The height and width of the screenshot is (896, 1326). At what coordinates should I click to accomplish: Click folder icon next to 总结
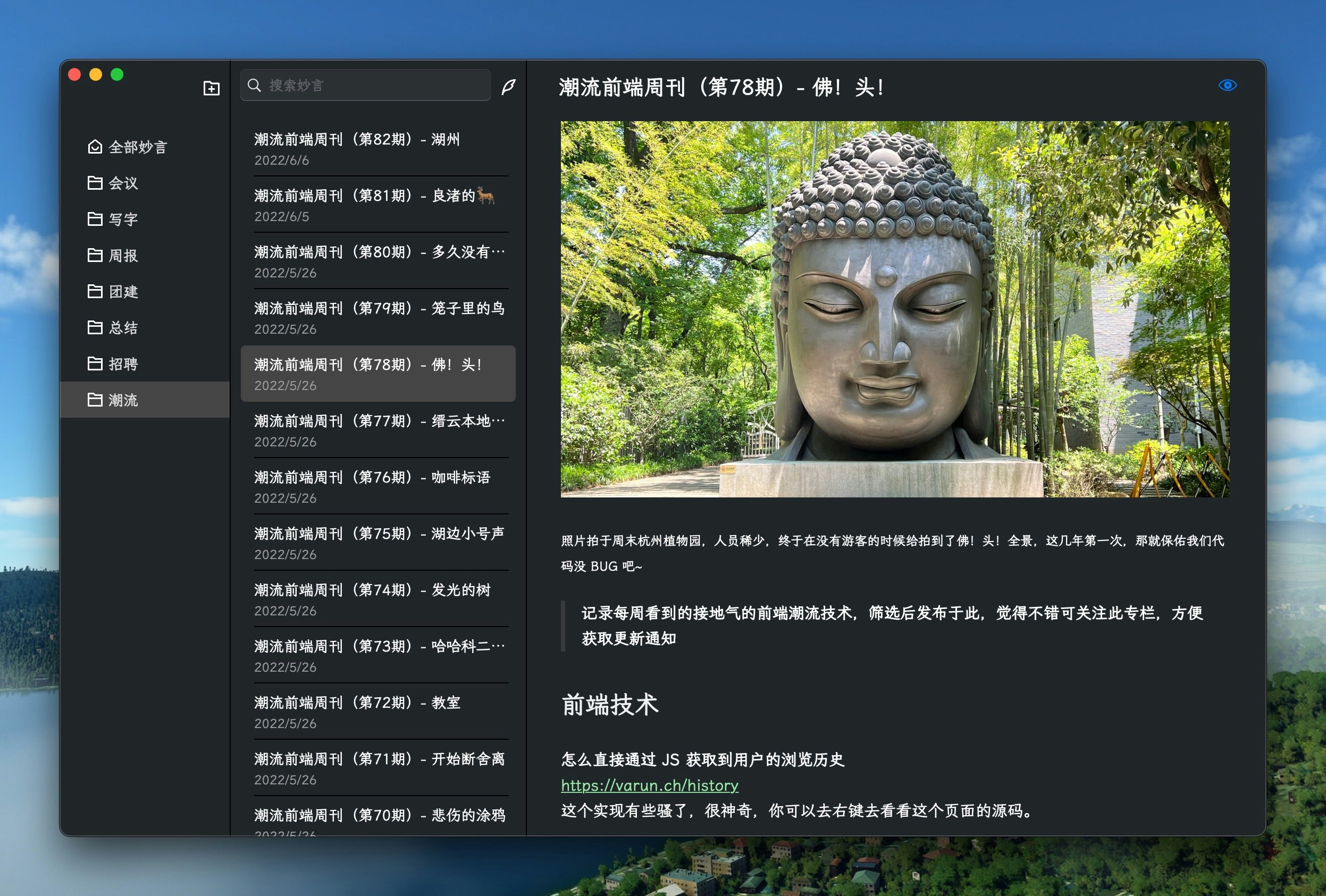[95, 327]
